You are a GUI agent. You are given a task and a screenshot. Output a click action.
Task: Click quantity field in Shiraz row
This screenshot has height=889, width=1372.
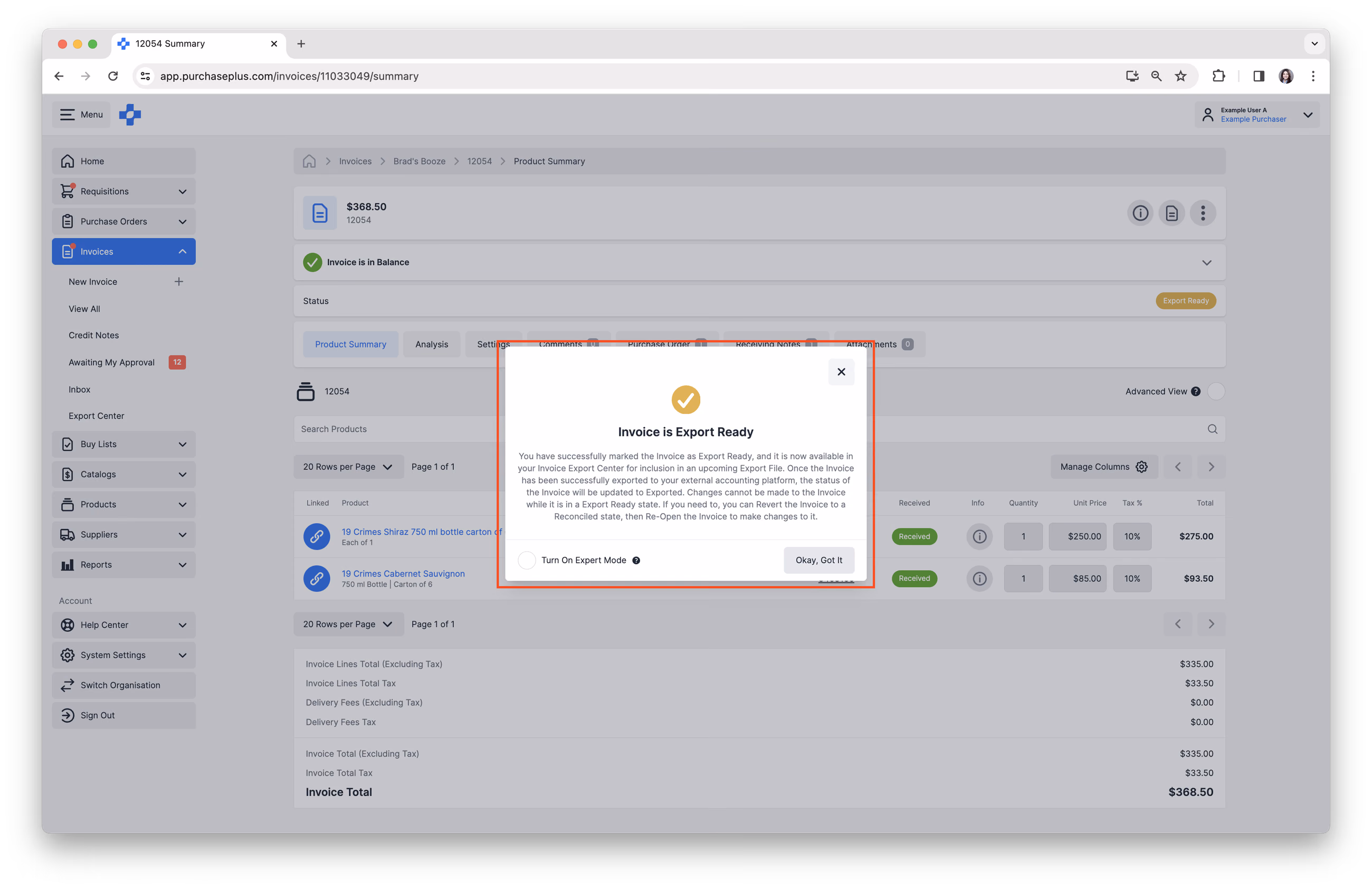coord(1023,536)
